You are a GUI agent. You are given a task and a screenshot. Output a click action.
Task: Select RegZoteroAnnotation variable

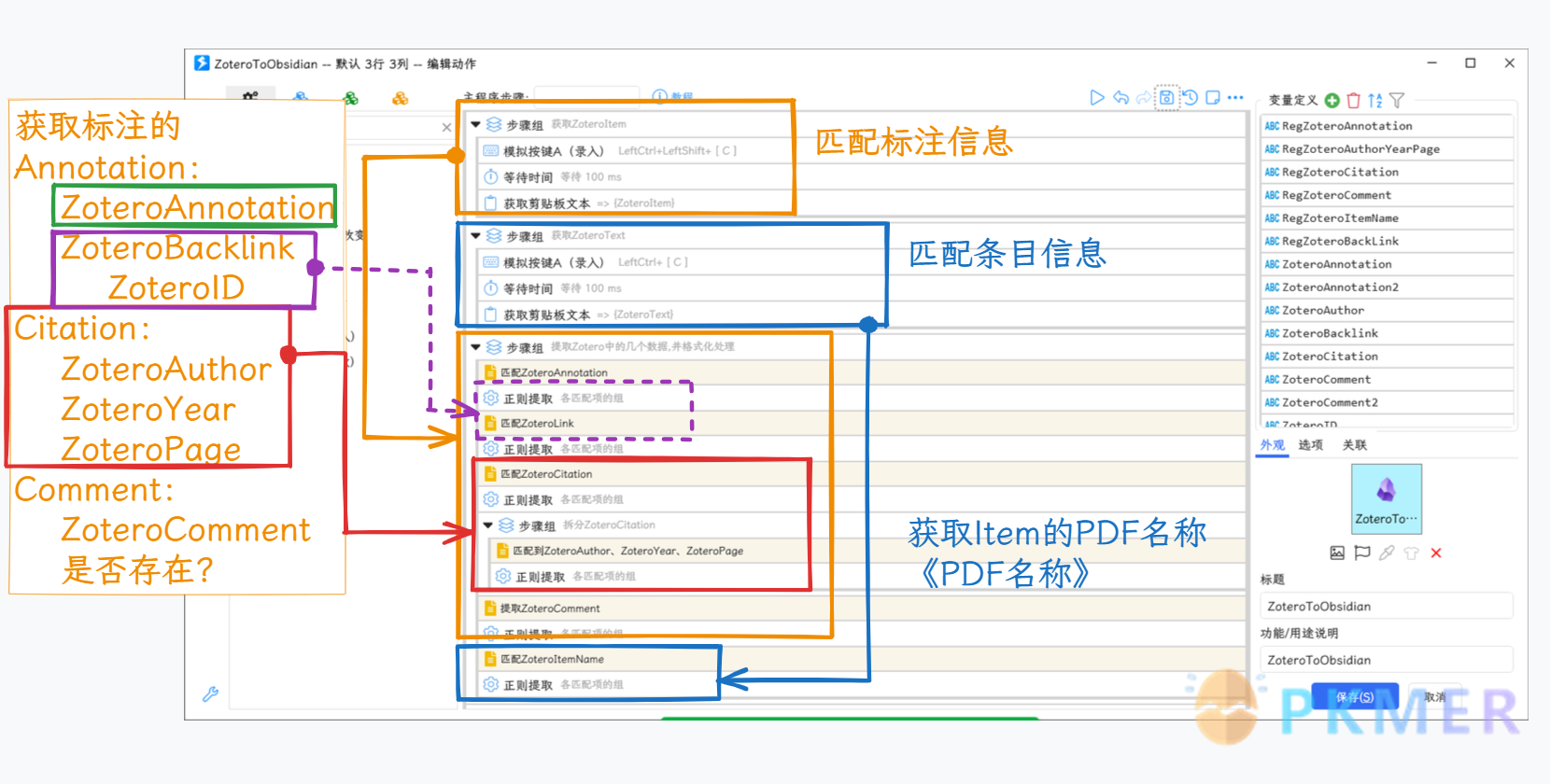coord(1386,126)
